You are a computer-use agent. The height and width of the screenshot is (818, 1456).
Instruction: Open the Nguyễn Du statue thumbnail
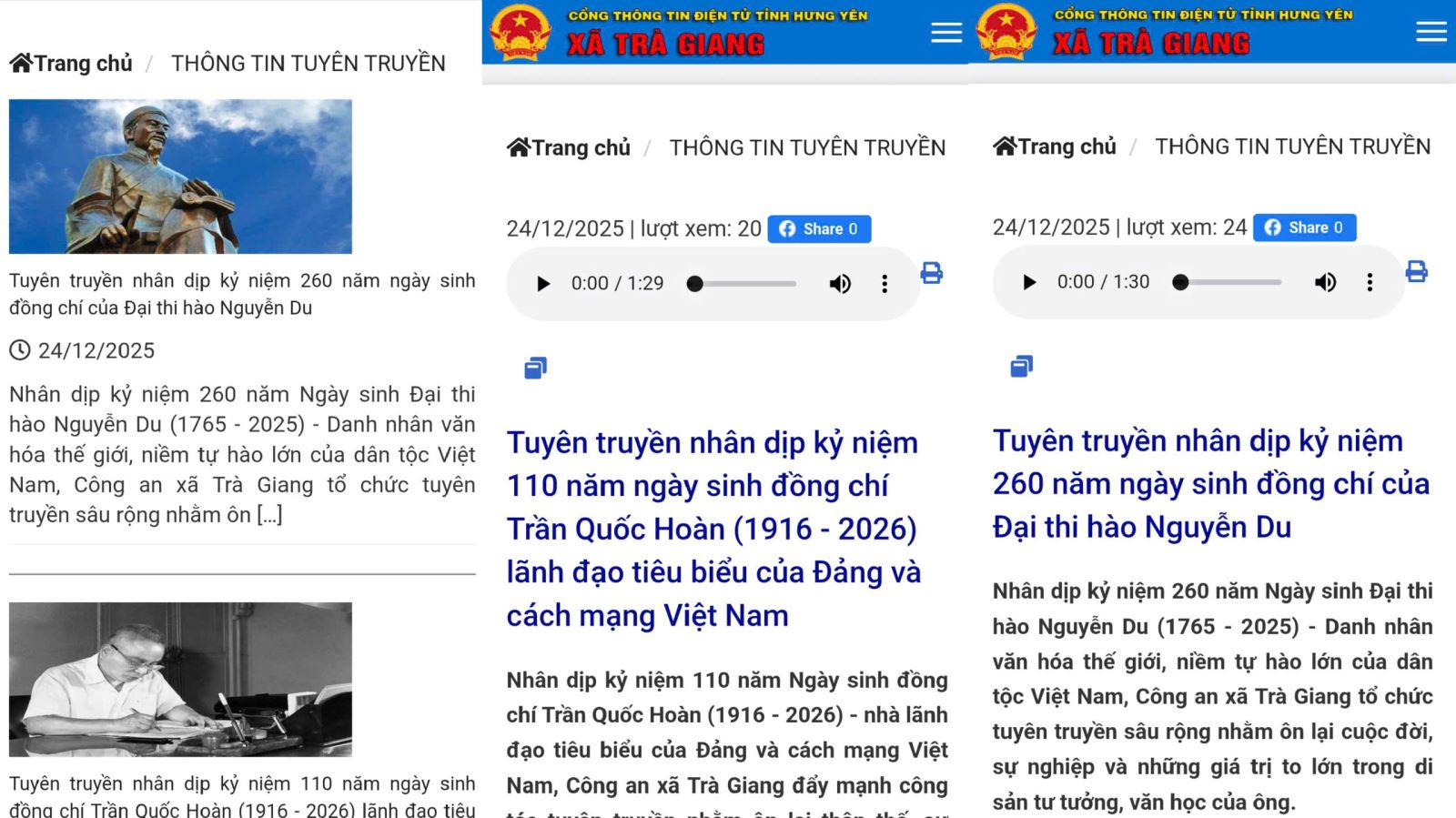[180, 177]
